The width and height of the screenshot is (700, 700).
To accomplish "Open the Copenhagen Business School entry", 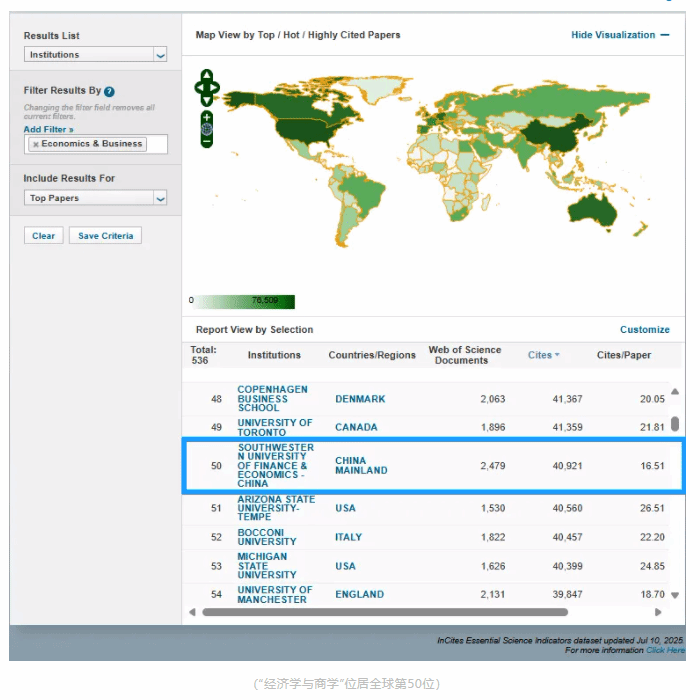I will [272, 398].
